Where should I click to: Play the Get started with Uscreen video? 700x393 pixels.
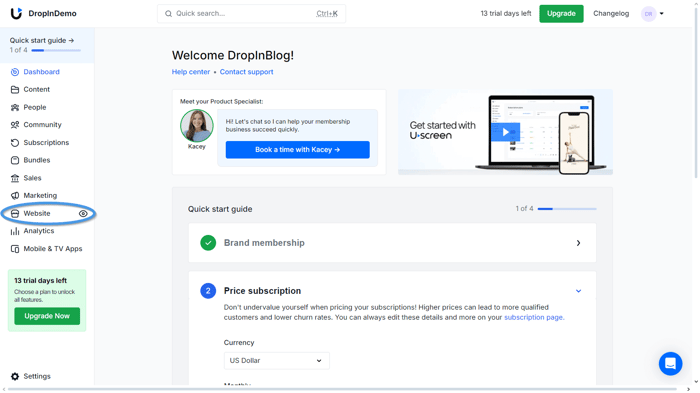coord(505,132)
